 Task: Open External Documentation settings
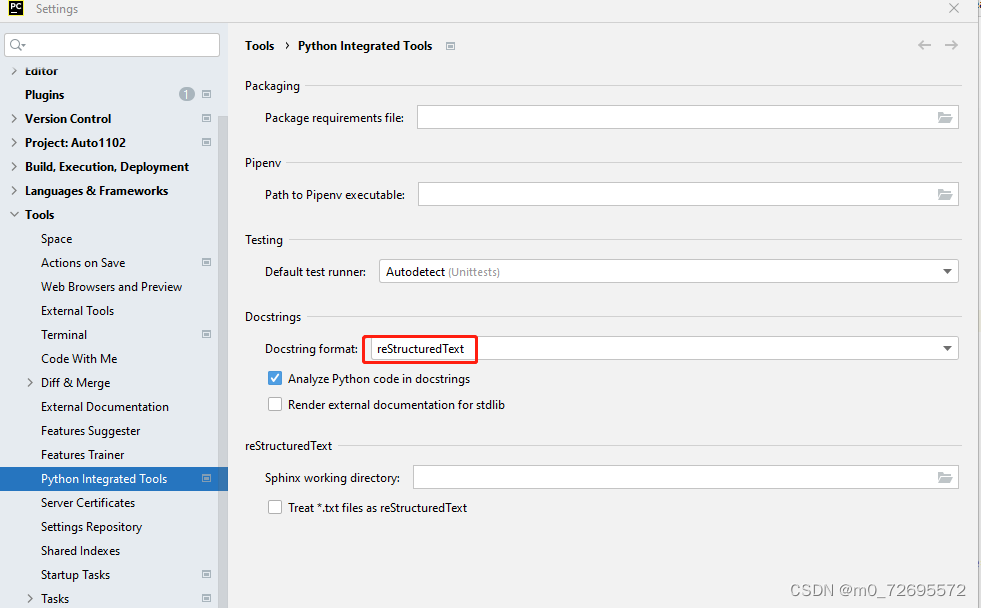(x=104, y=407)
